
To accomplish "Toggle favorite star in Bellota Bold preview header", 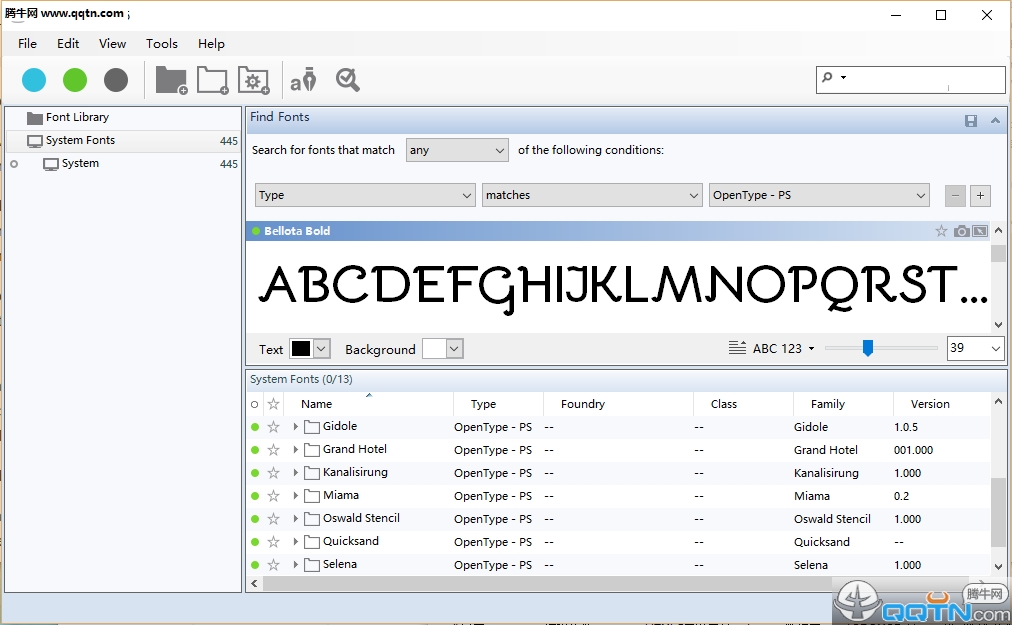I will click(941, 231).
